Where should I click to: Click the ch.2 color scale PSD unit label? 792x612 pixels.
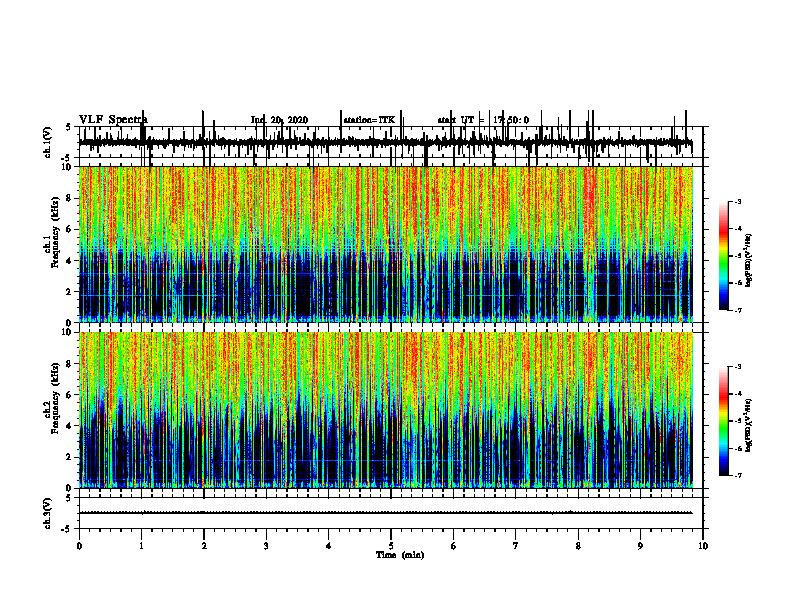[x=749, y=425]
